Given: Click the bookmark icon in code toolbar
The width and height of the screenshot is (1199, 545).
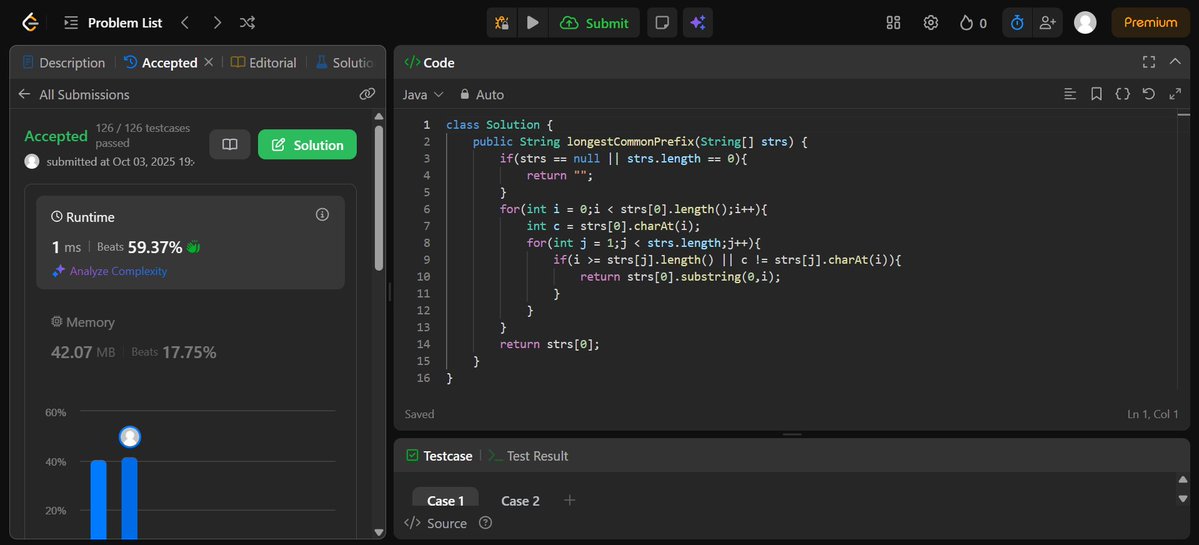Looking at the screenshot, I should pos(1096,93).
